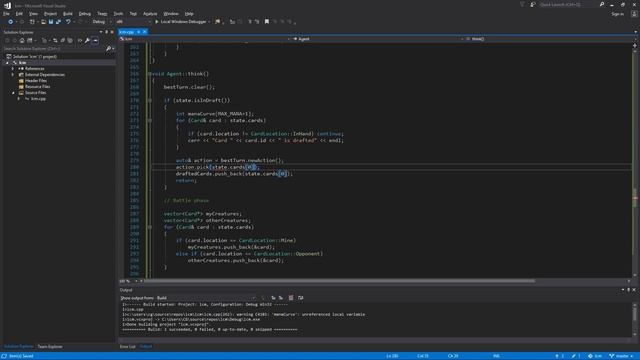Click the bookmark toolbar icon
The height and width of the screenshot is (360, 640).
pyautogui.click(x=267, y=22)
